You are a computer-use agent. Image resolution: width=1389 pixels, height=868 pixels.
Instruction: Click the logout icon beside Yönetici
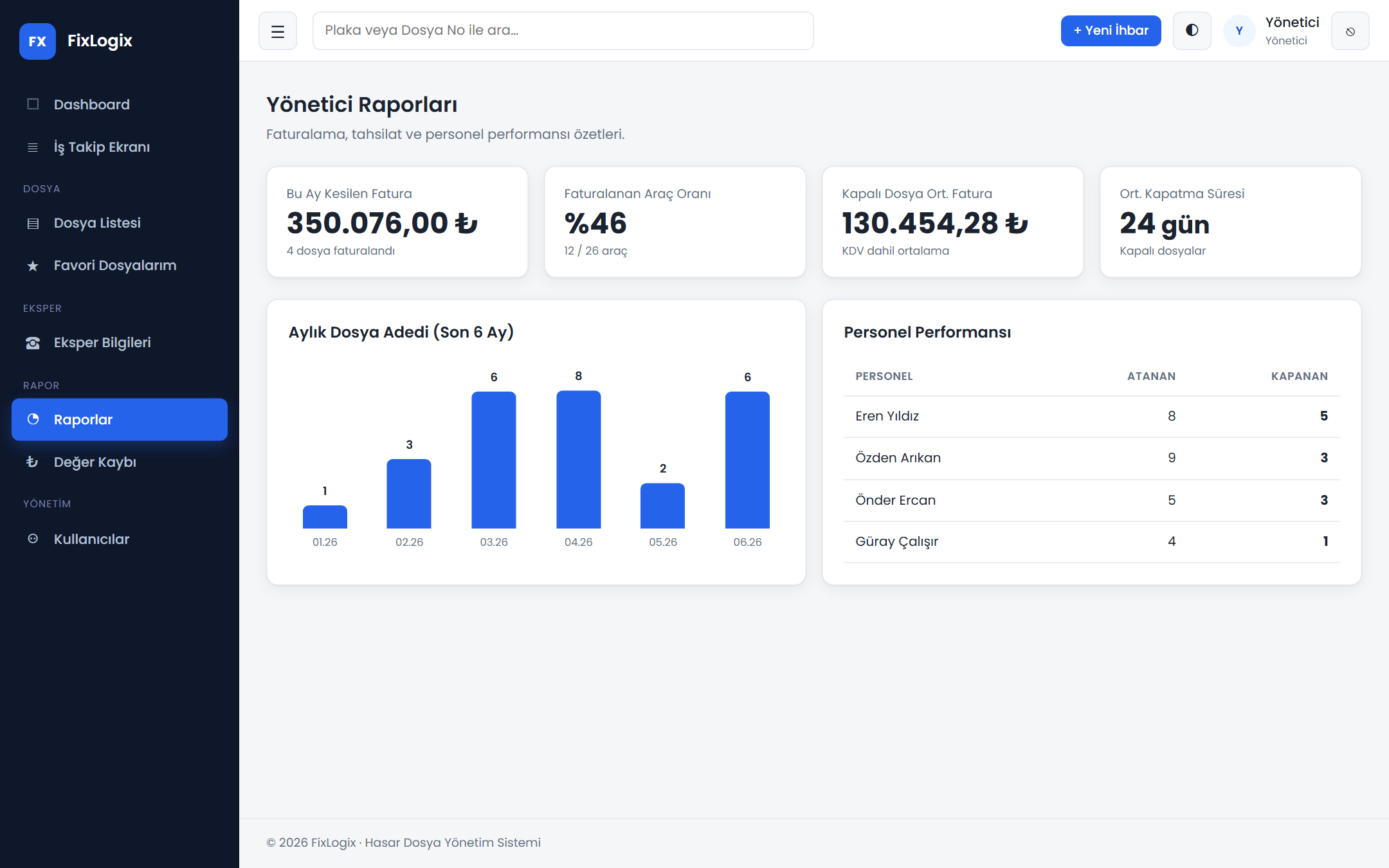(x=1350, y=31)
